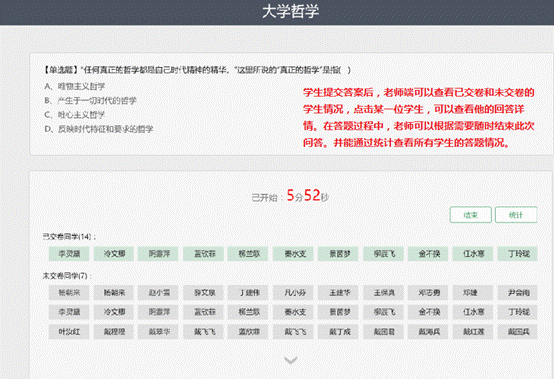This screenshot has height=379, width=554.
Task: Open submitted student 冷文卿 in the green row
Action: pos(114,254)
